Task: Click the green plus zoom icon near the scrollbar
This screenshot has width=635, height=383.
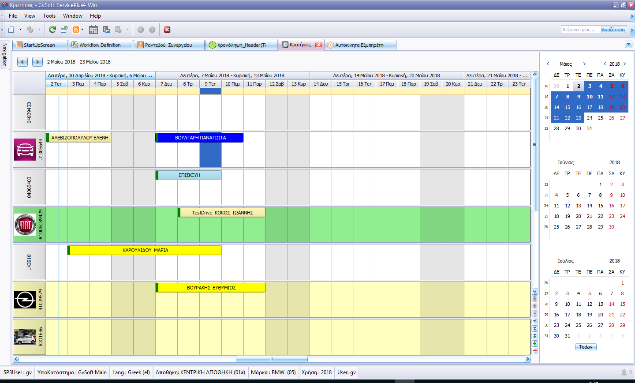Action: click(x=535, y=344)
